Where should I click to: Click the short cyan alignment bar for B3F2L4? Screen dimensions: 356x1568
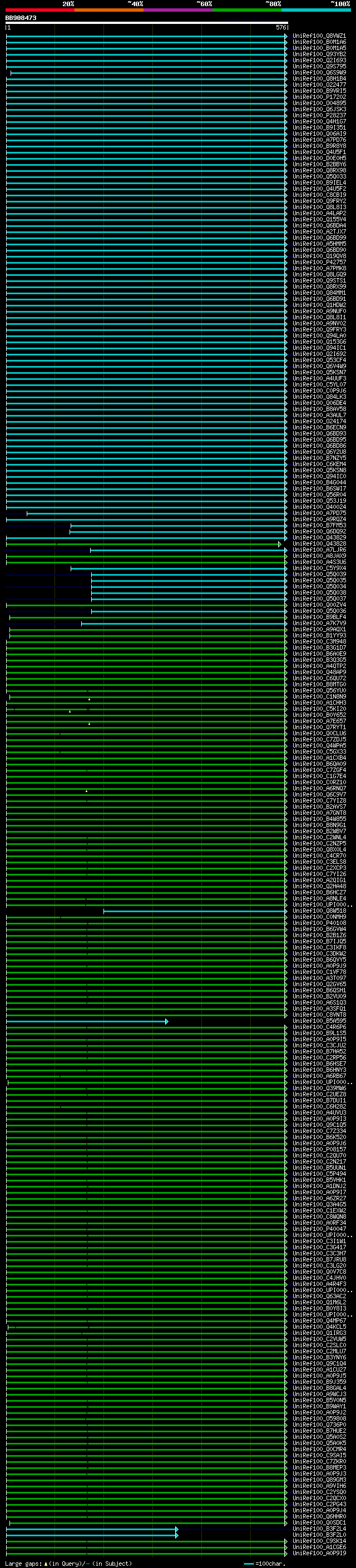92,1529
